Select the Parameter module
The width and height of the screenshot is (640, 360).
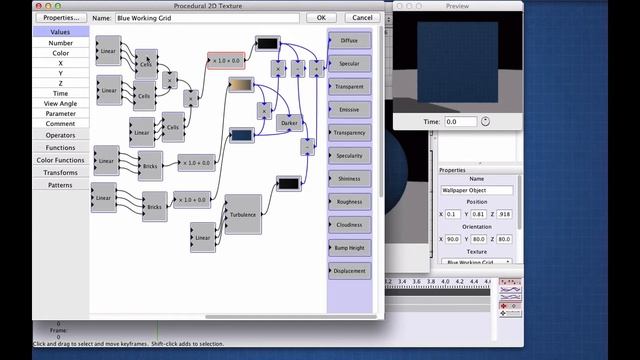coord(60,113)
